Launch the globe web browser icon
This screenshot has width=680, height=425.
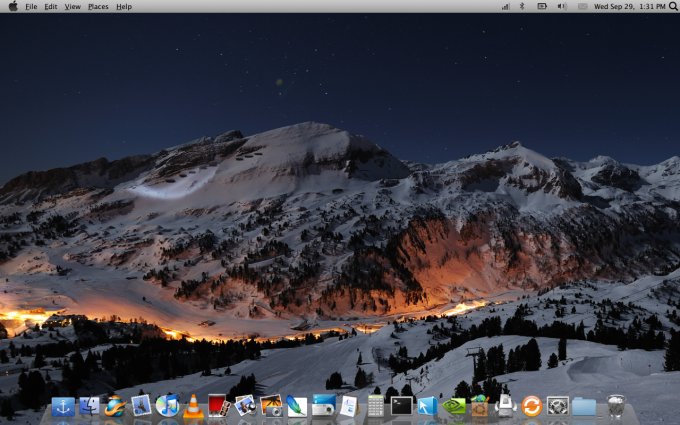point(115,406)
